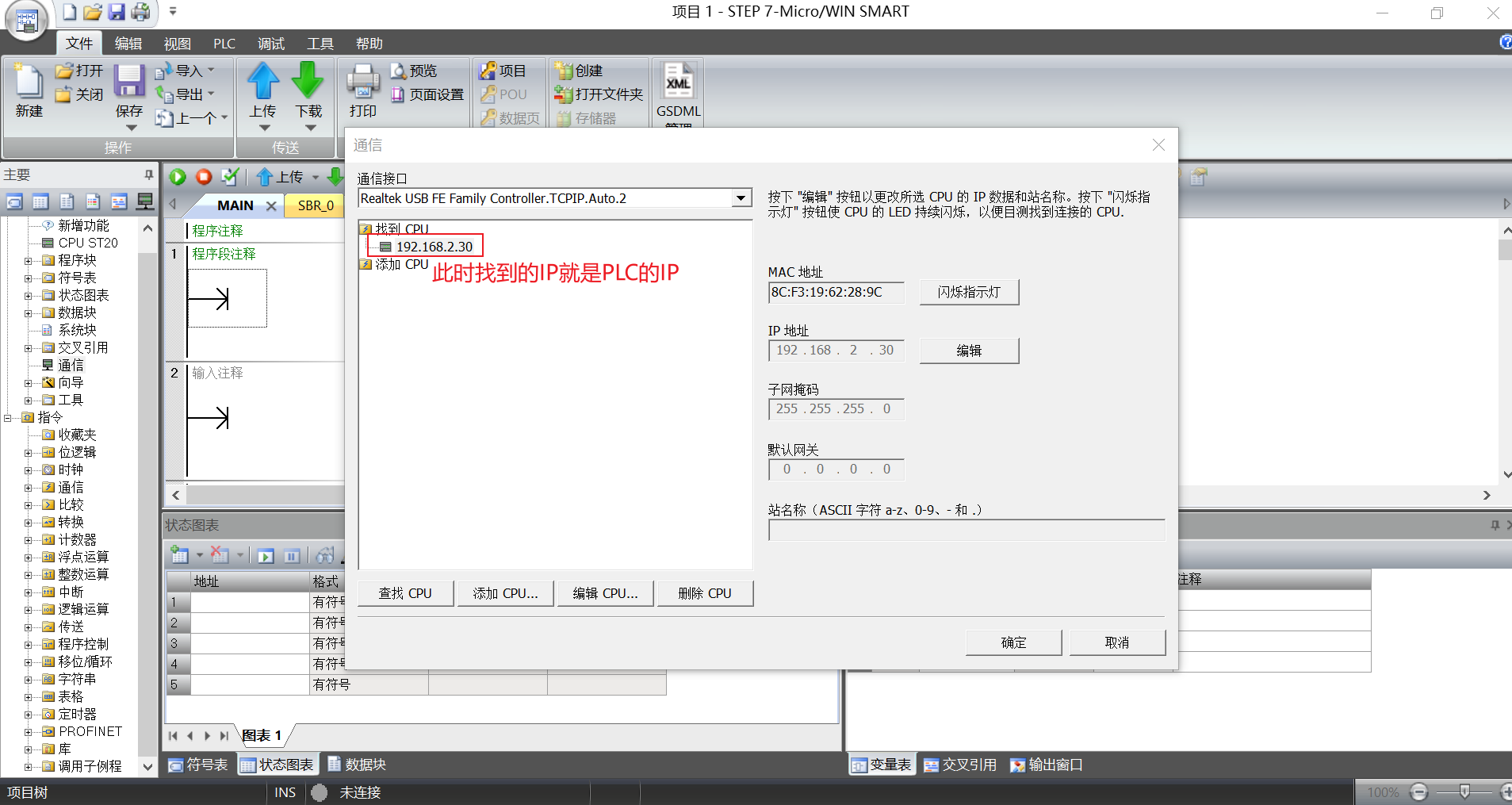The height and width of the screenshot is (805, 1512).
Task: Click 页面设置 in the ribbon
Action: 427,94
